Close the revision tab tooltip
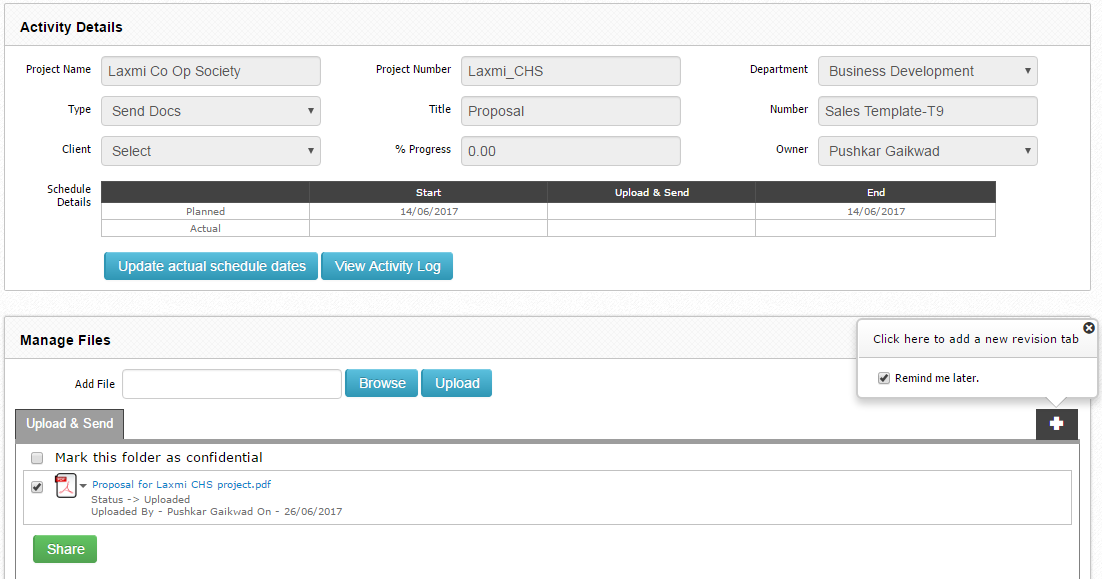This screenshot has width=1102, height=579. point(1089,327)
